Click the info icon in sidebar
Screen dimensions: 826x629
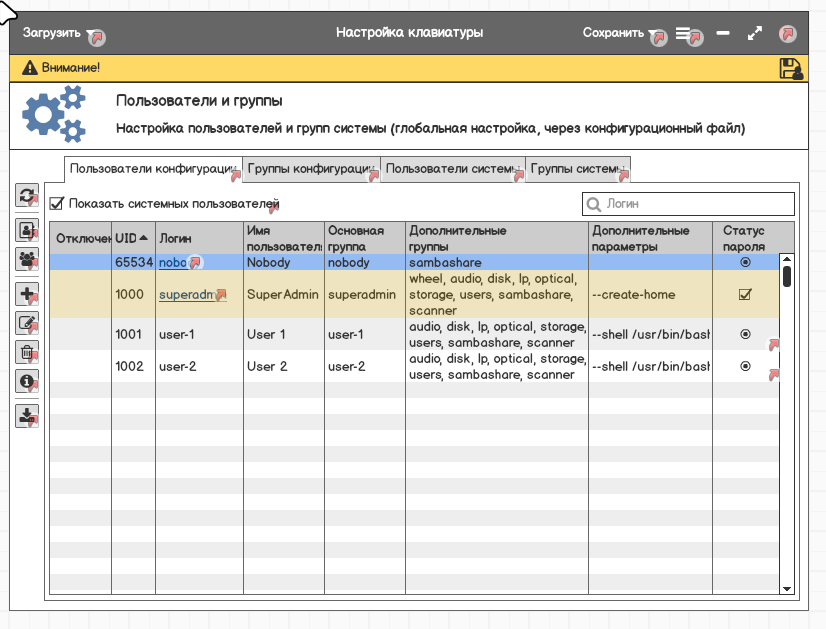[x=27, y=381]
